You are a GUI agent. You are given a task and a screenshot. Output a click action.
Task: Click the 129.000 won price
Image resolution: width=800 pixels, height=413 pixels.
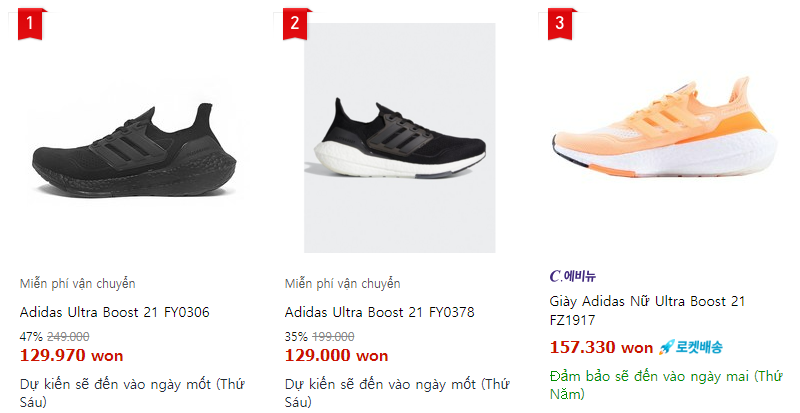click(x=336, y=355)
